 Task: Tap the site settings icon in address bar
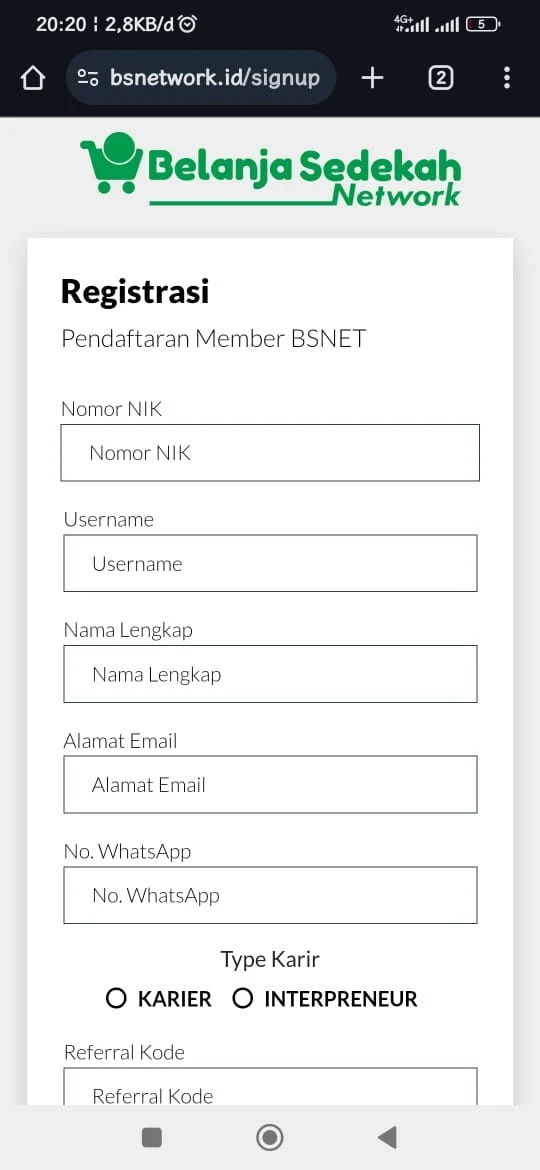88,78
